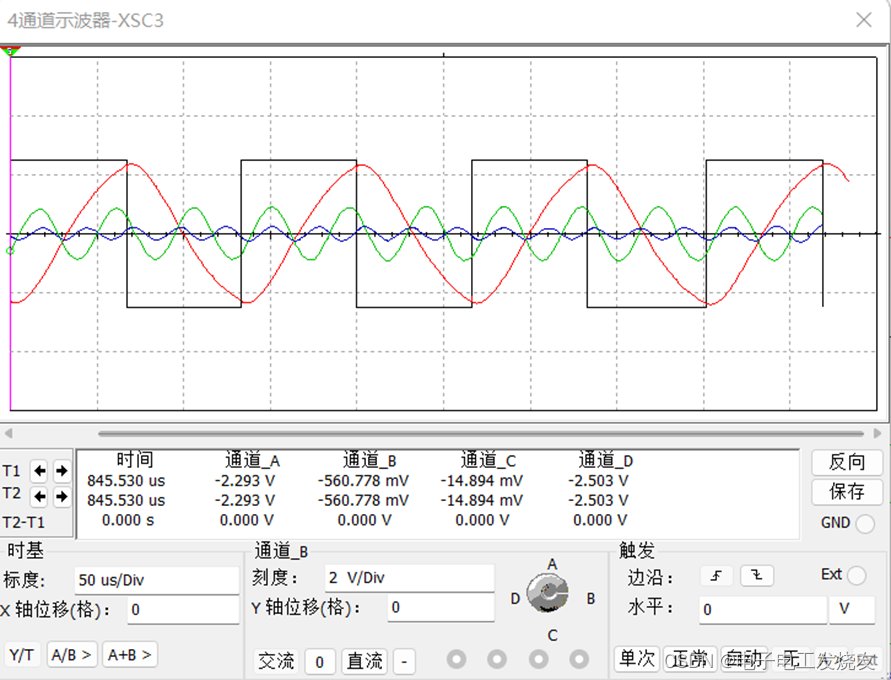Select falling edge trigger icon
The height and width of the screenshot is (680, 891).
[x=756, y=575]
